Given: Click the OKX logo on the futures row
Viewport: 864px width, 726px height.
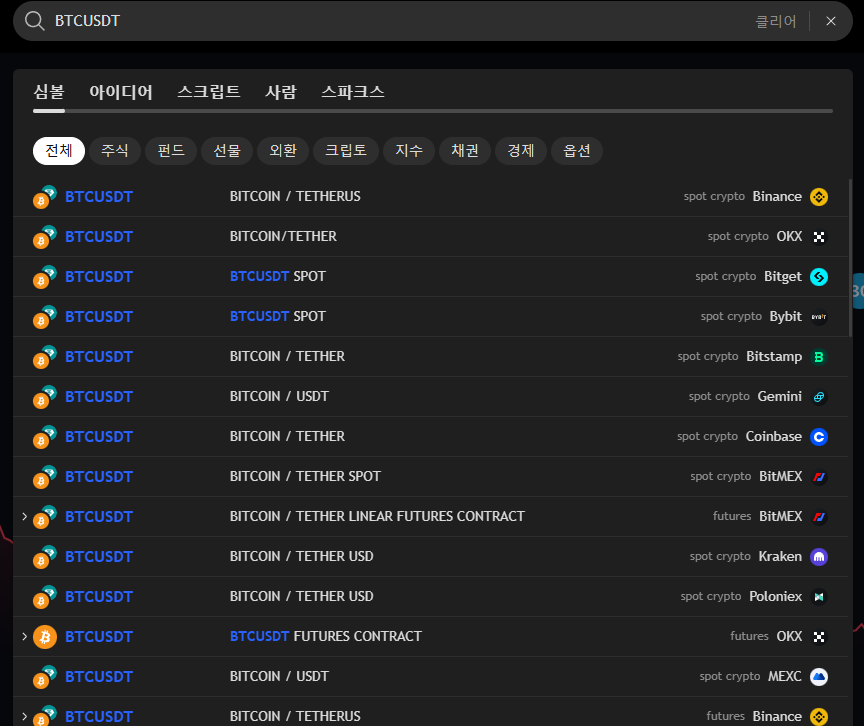Looking at the screenshot, I should coord(819,637).
